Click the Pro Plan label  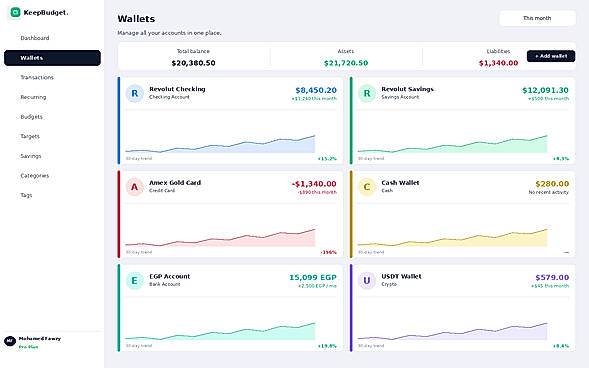[29, 347]
